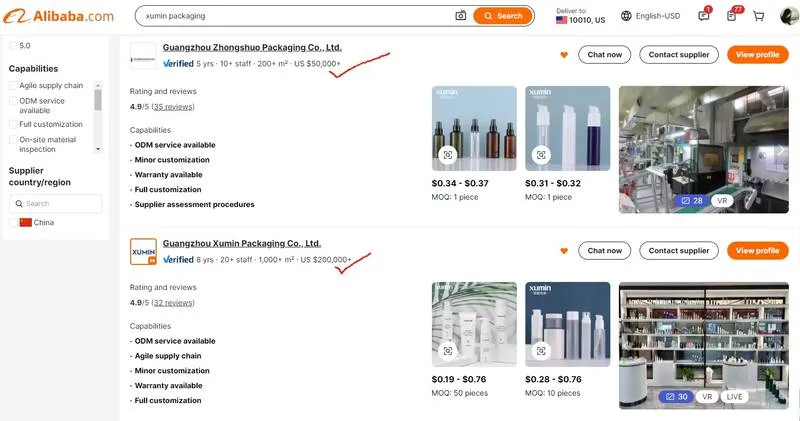Viewport: 800px width, 421px height.
Task: Click Chat now for Guangzhou Zhongshuo Packaging
Action: [604, 55]
